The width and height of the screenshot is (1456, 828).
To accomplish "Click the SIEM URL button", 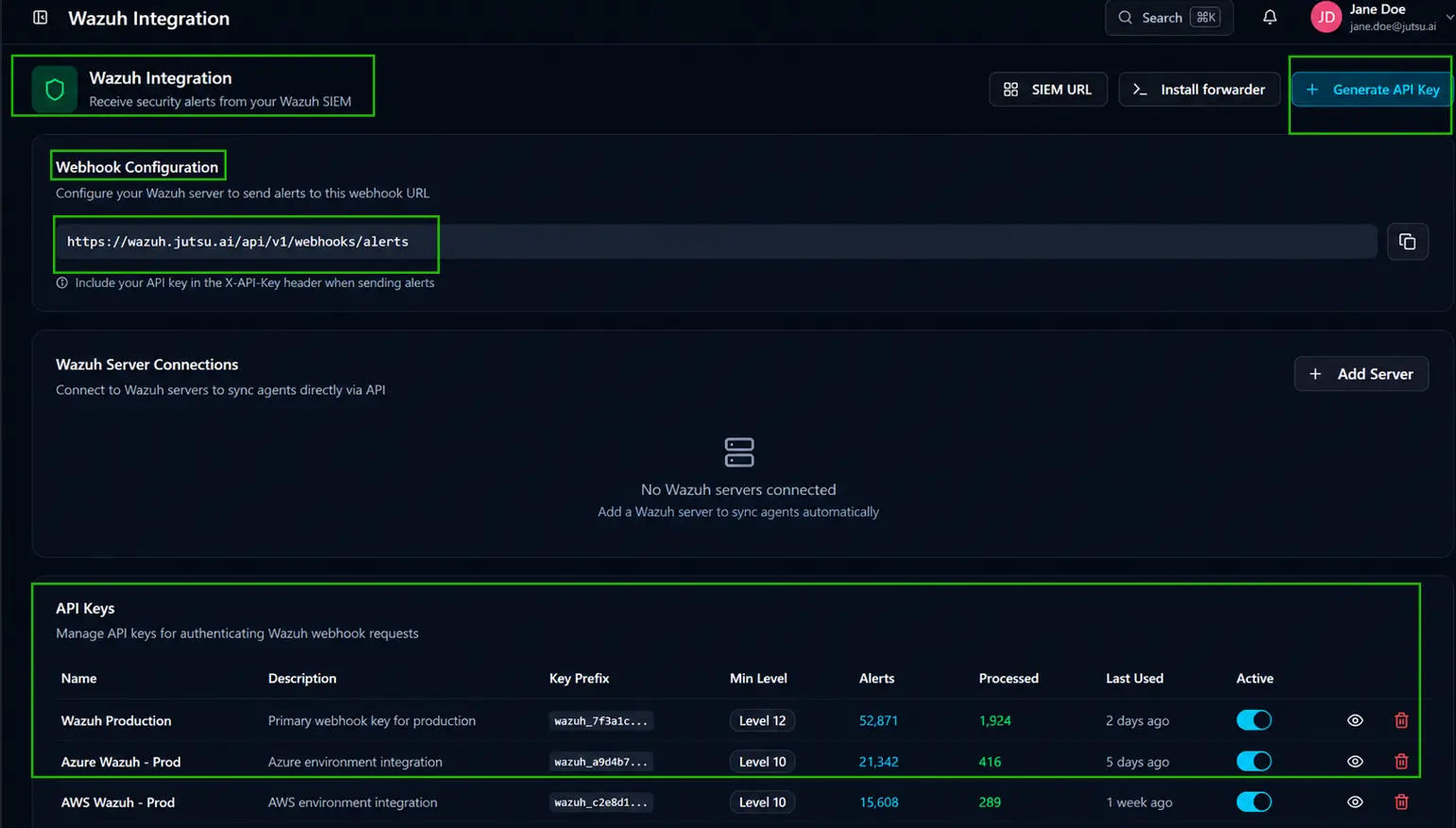I will point(1048,90).
